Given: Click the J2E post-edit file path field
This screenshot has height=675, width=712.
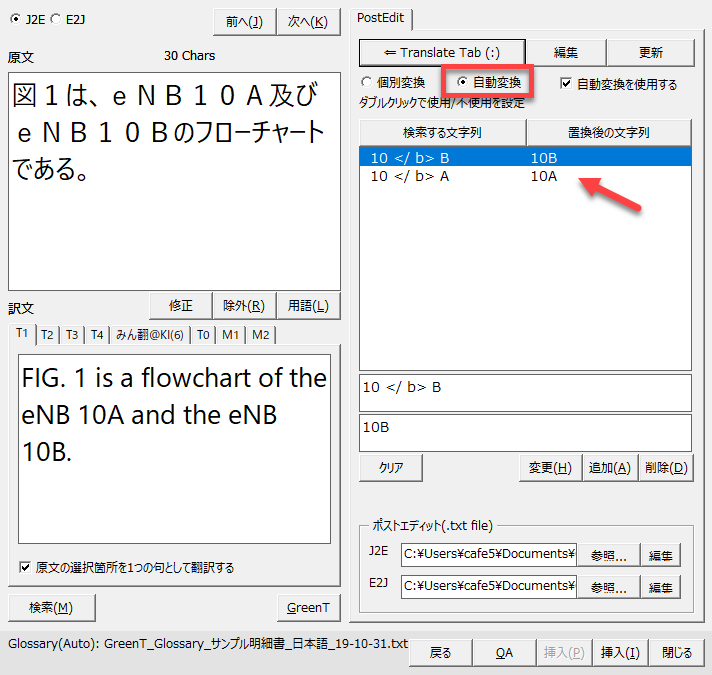Looking at the screenshot, I should point(489,554).
